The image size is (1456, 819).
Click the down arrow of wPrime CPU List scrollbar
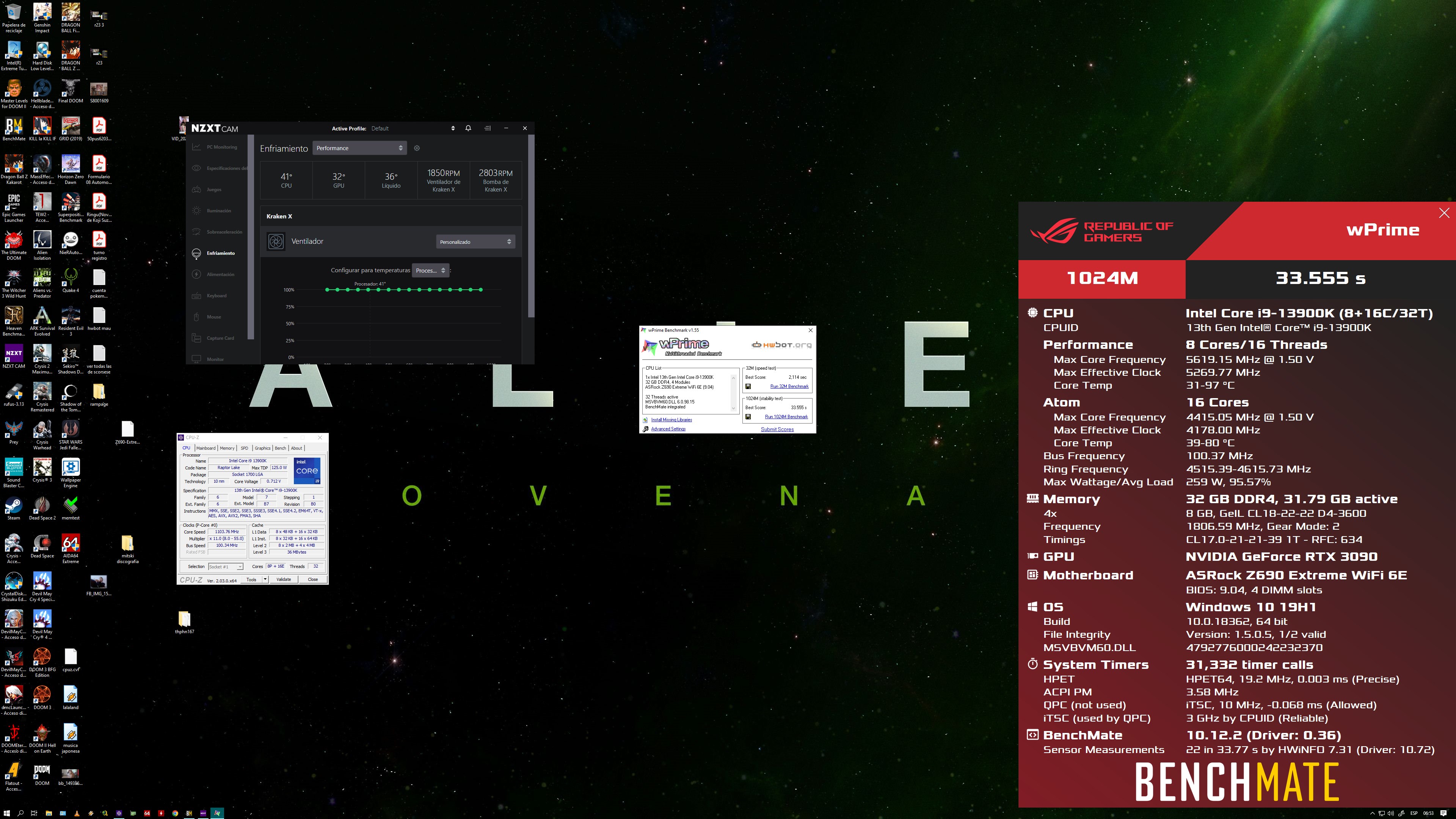[x=734, y=408]
